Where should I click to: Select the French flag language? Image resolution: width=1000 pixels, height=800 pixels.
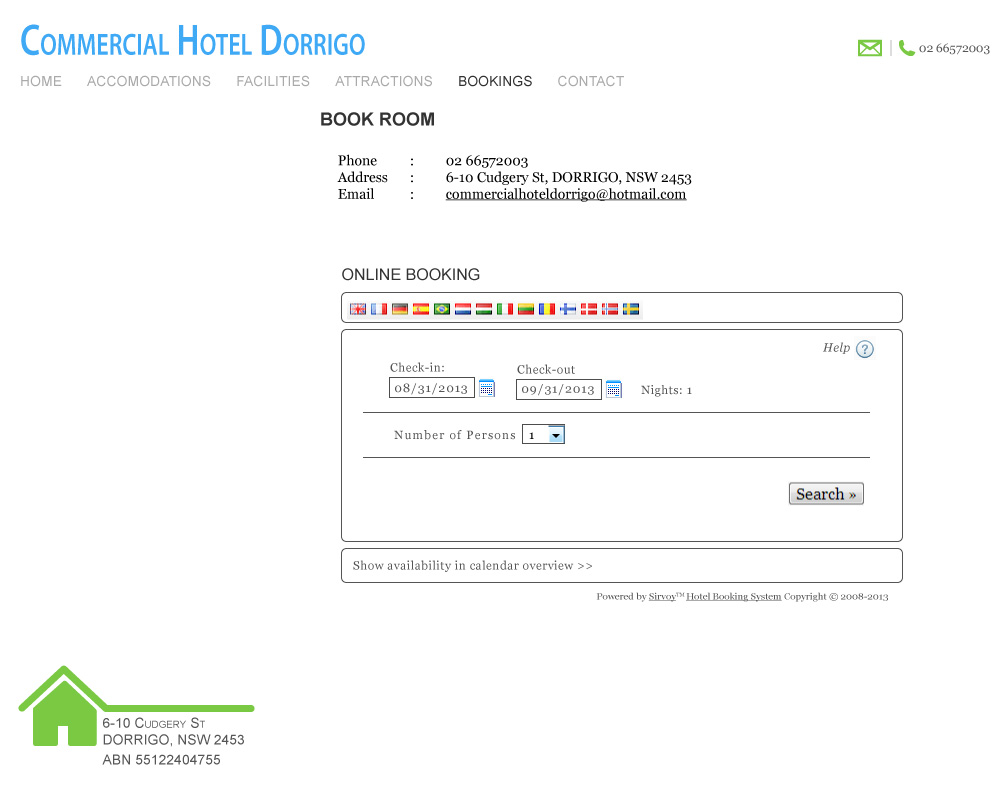379,309
